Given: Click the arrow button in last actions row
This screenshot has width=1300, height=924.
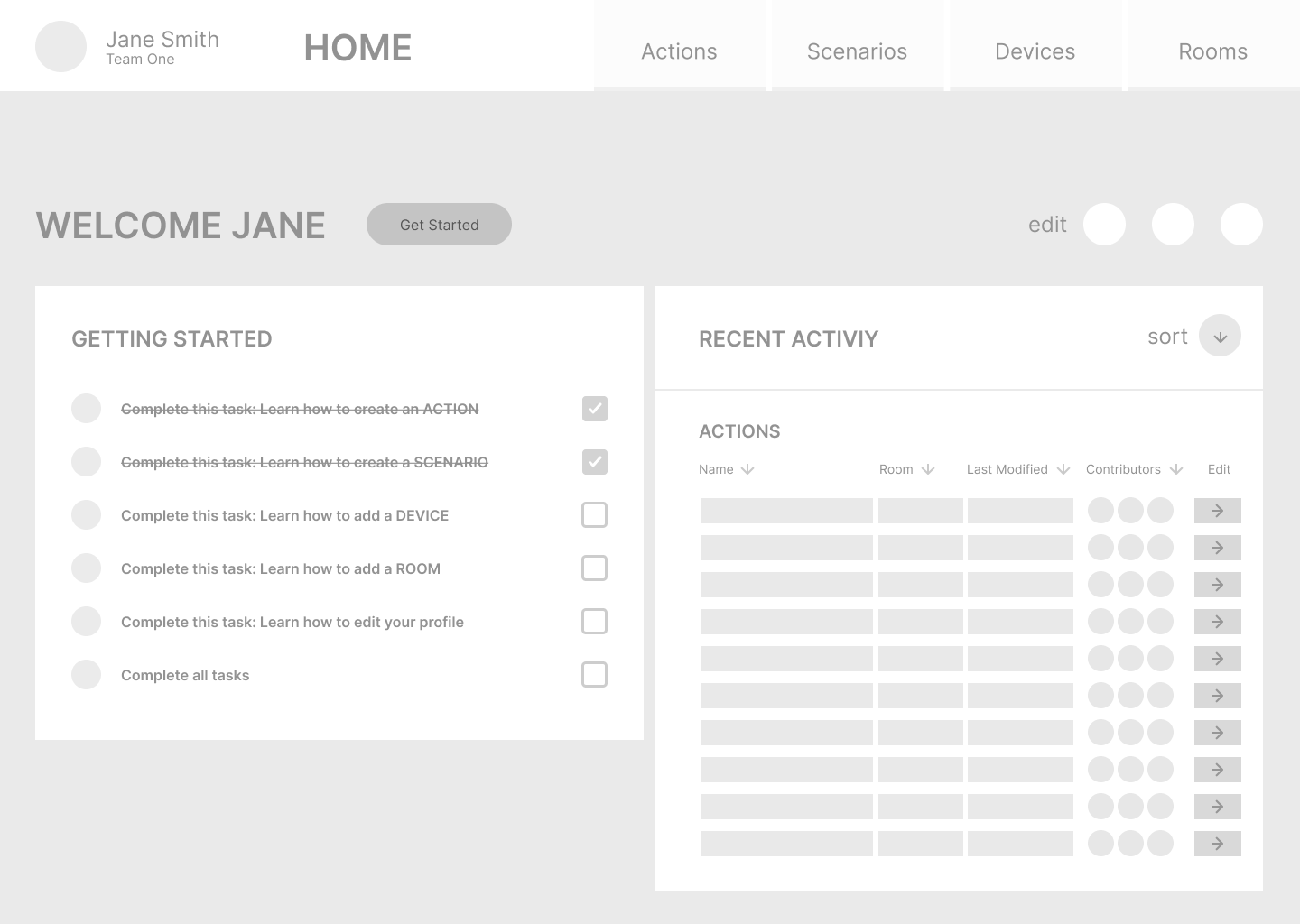Looking at the screenshot, I should 1217,844.
